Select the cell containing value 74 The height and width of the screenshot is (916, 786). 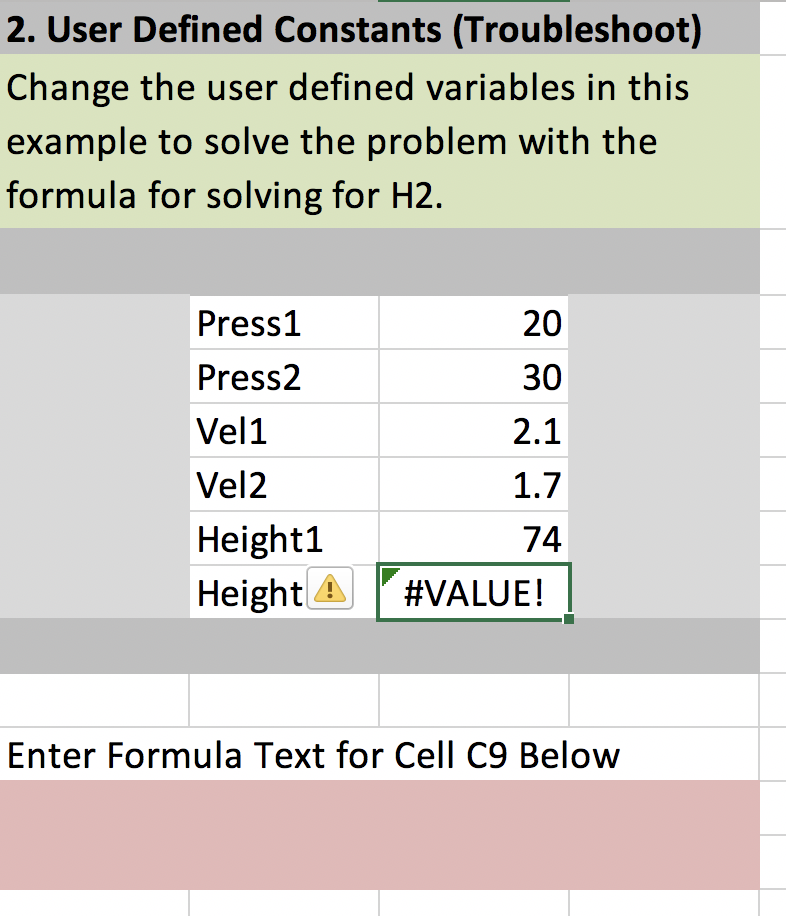pos(473,539)
